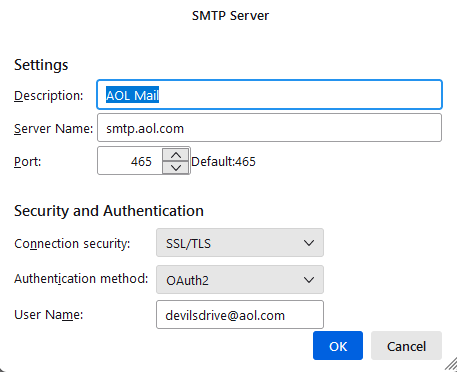Click the Authentication method label
The width and height of the screenshot is (457, 372).
click(81, 278)
